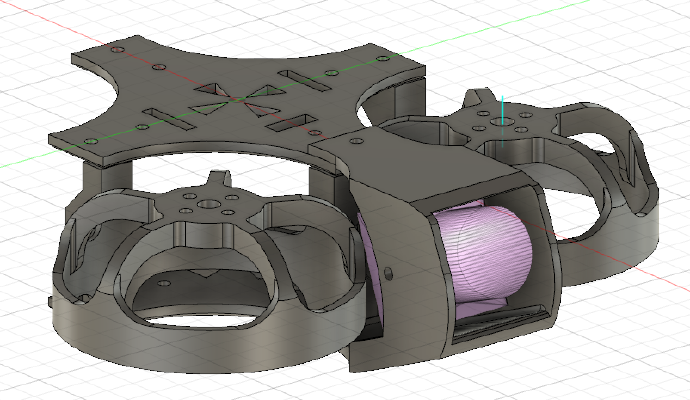Select the pink cylindrical body inside the housing
690x400 pixels.
tap(486, 256)
